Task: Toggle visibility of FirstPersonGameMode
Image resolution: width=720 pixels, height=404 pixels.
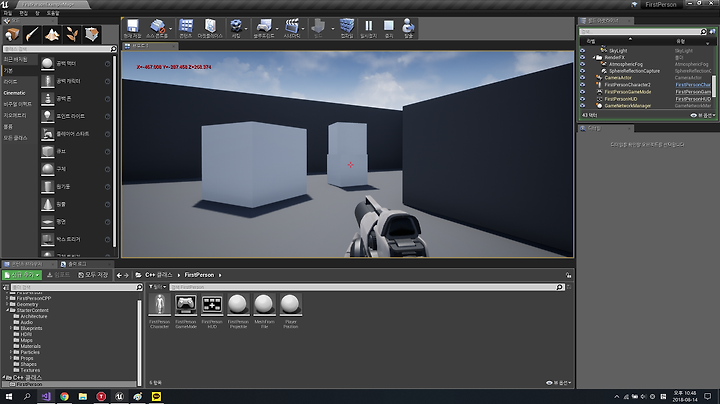Action: pyautogui.click(x=583, y=92)
